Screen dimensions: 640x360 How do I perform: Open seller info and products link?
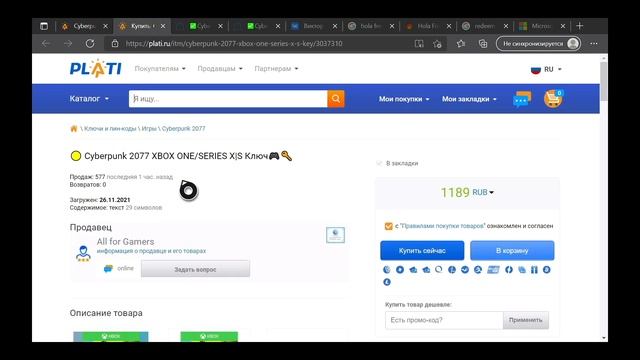click(151, 251)
